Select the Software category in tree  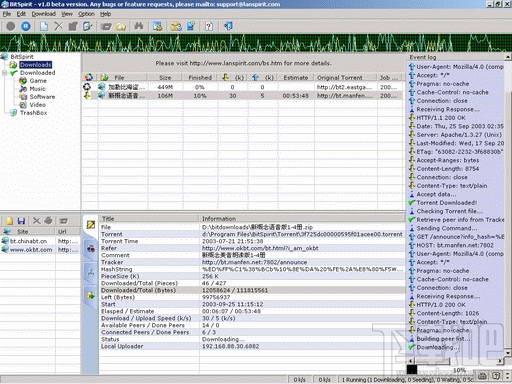(x=42, y=97)
